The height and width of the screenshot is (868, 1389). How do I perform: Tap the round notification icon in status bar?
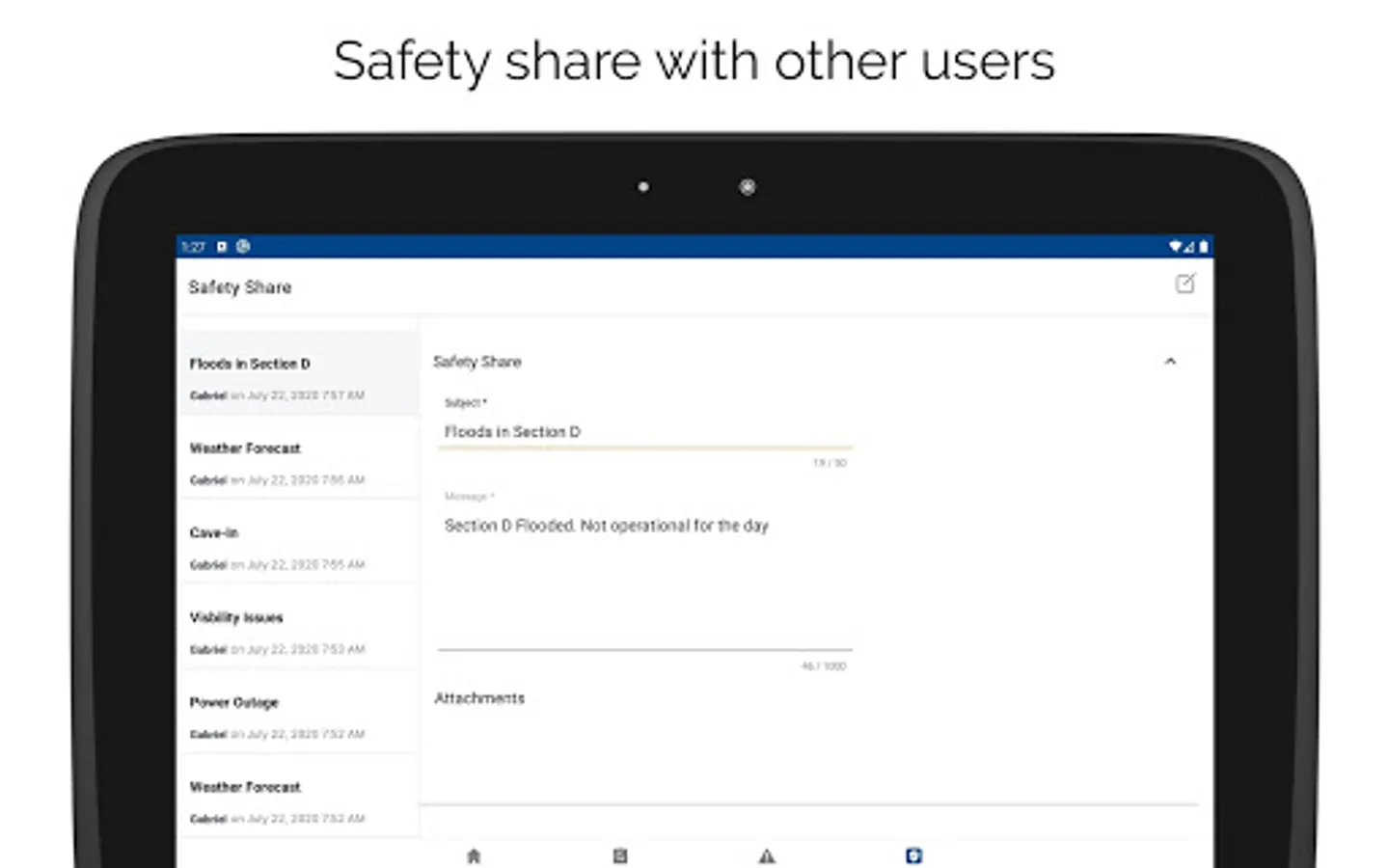243,247
